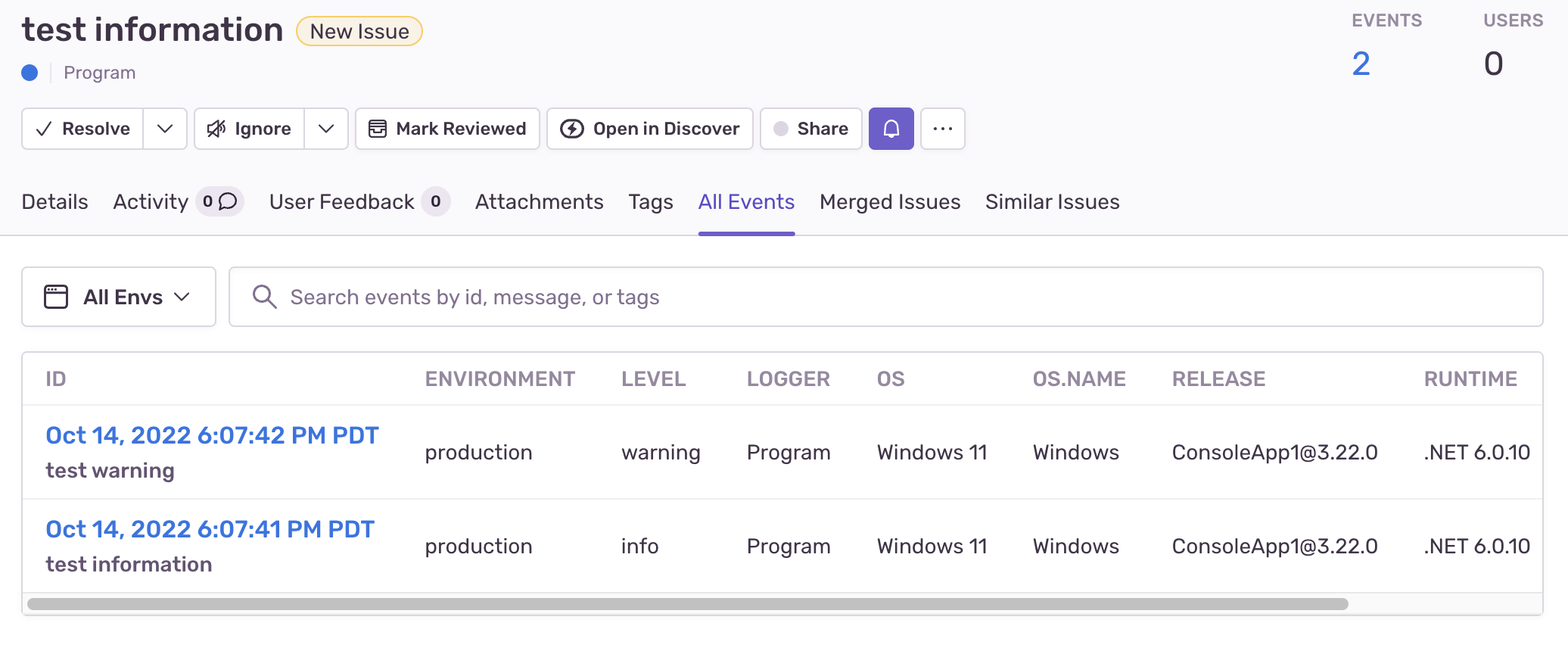Open the Similar Issues tab
The height and width of the screenshot is (651, 1568).
[1052, 201]
